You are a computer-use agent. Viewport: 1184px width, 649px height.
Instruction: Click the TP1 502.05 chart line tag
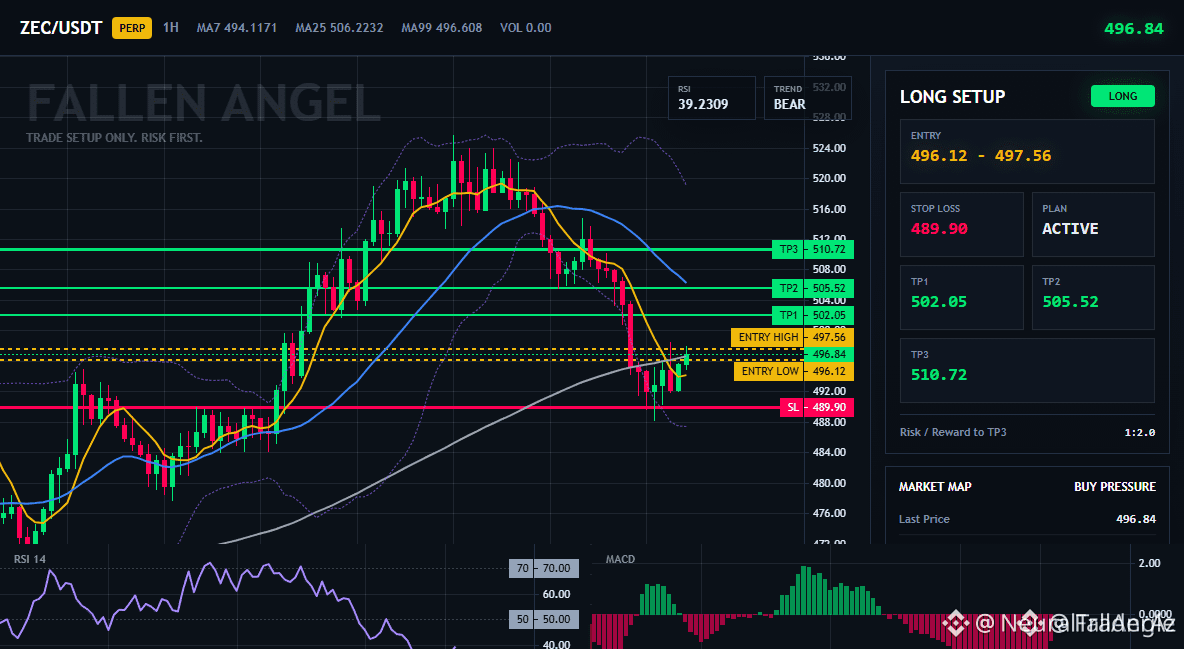point(812,315)
